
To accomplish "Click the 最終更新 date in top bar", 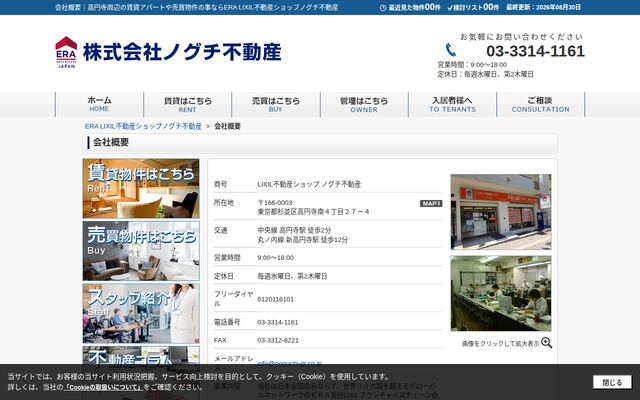I will (x=543, y=7).
